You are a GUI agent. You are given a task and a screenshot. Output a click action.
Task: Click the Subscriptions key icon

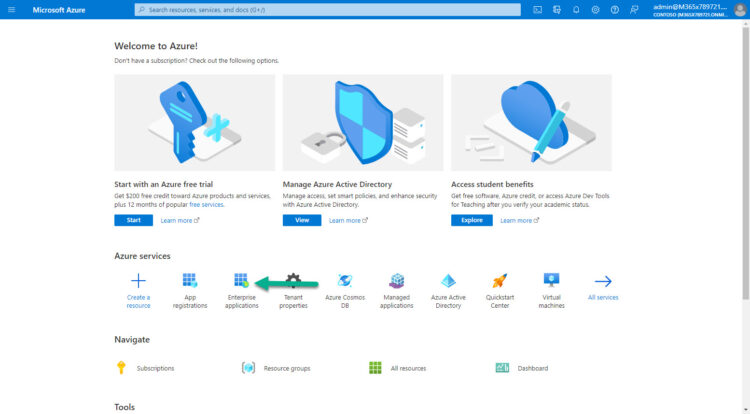[121, 368]
